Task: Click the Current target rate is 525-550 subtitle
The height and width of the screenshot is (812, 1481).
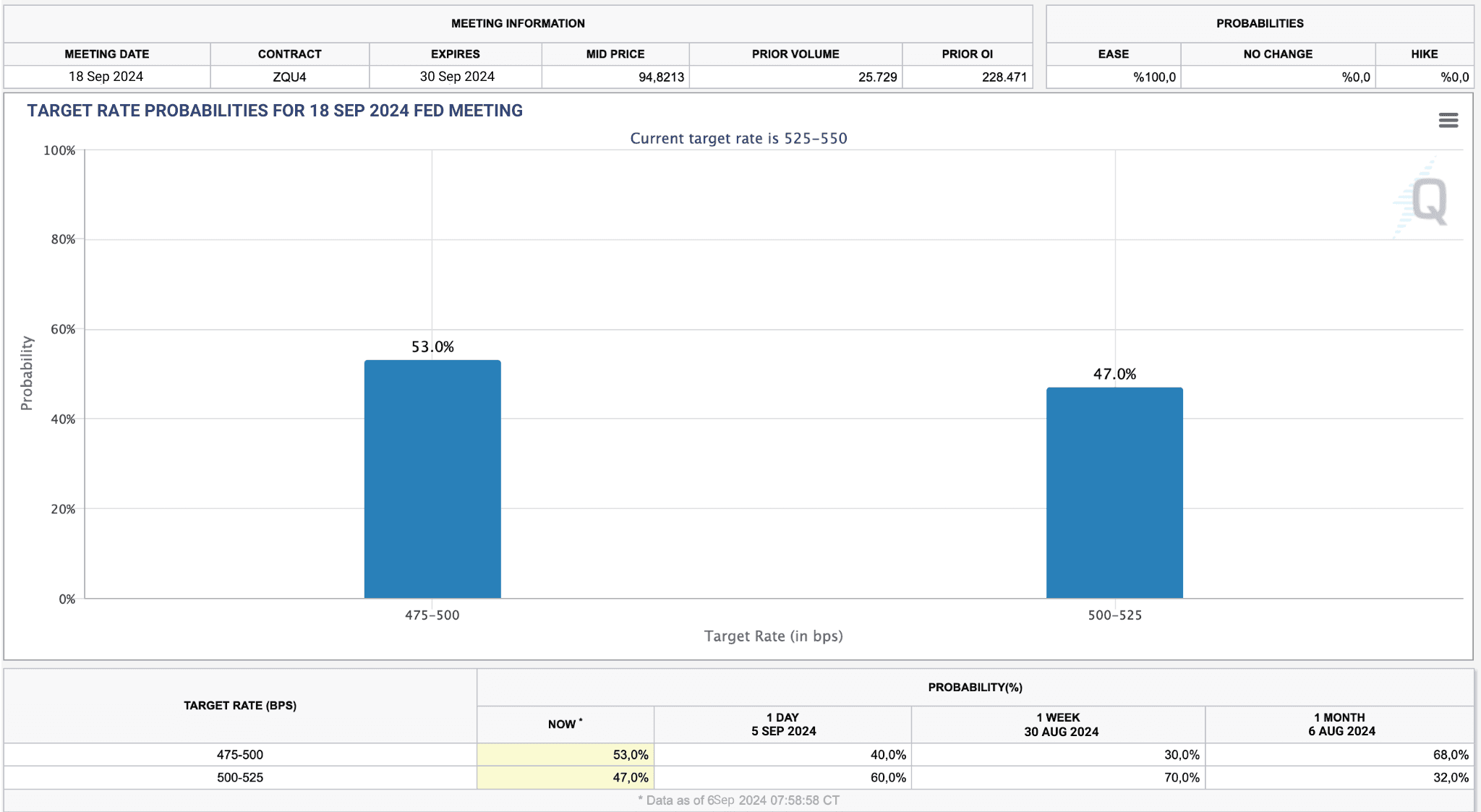Action: pos(738,138)
